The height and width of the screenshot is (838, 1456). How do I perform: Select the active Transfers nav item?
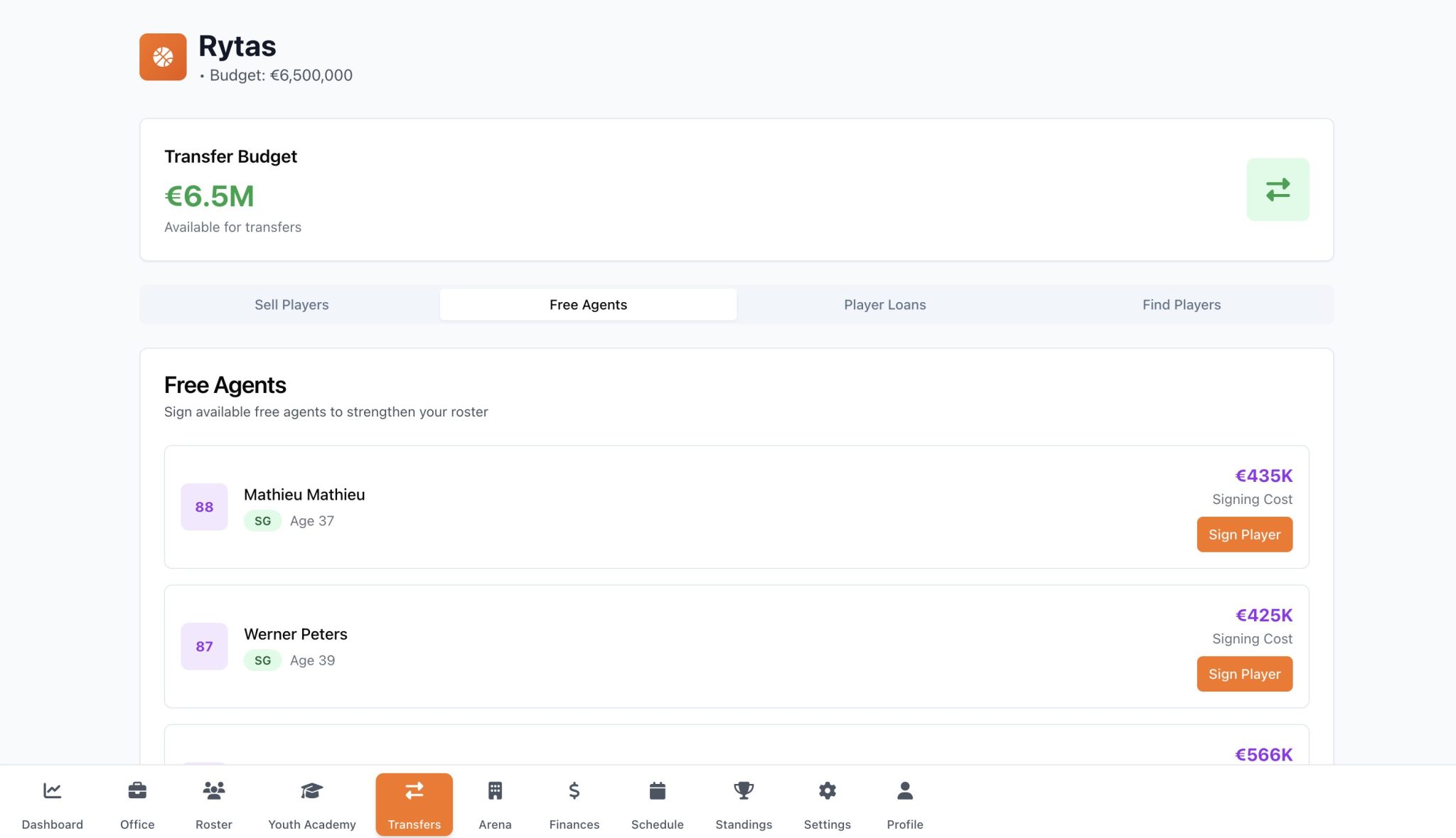pyautogui.click(x=414, y=805)
